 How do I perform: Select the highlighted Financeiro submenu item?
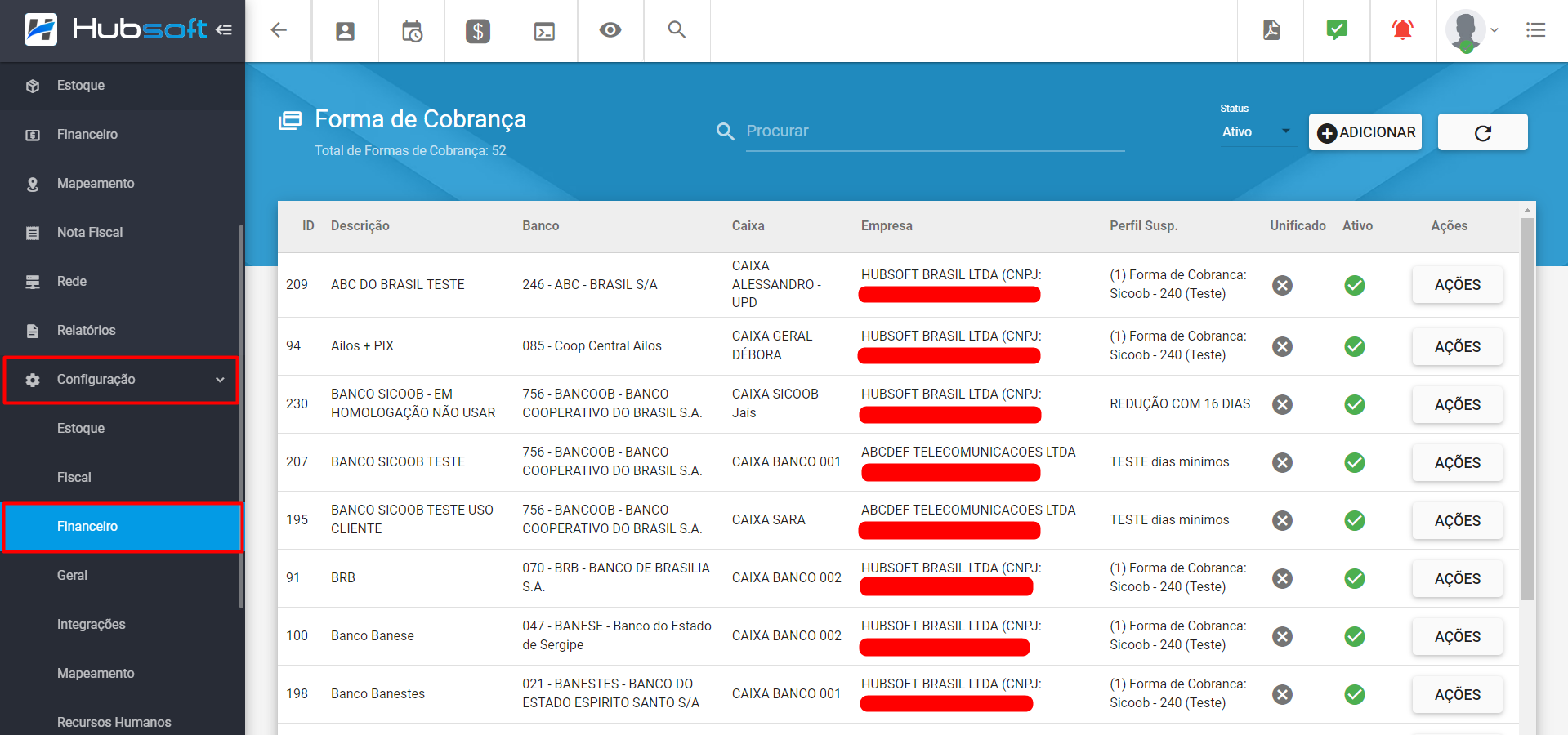(x=123, y=527)
